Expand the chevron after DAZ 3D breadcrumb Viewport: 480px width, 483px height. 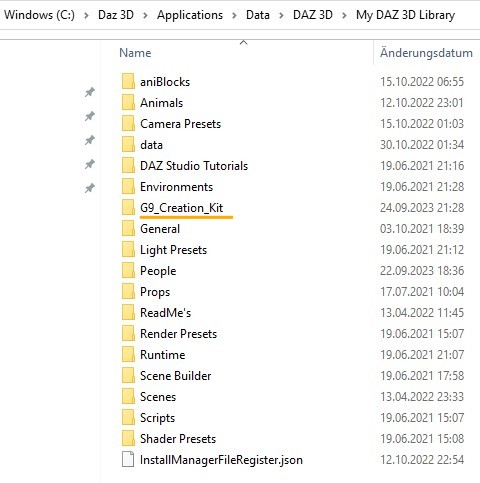[344, 15]
